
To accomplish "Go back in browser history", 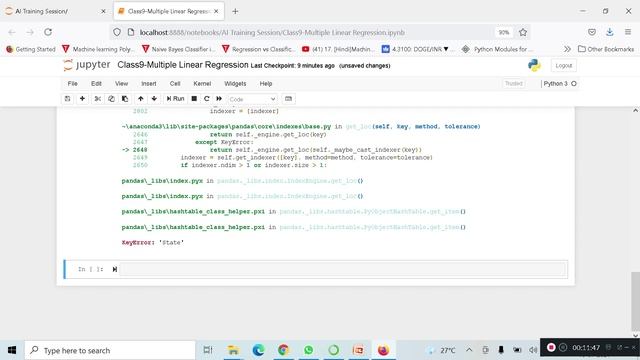I will tap(12, 32).
